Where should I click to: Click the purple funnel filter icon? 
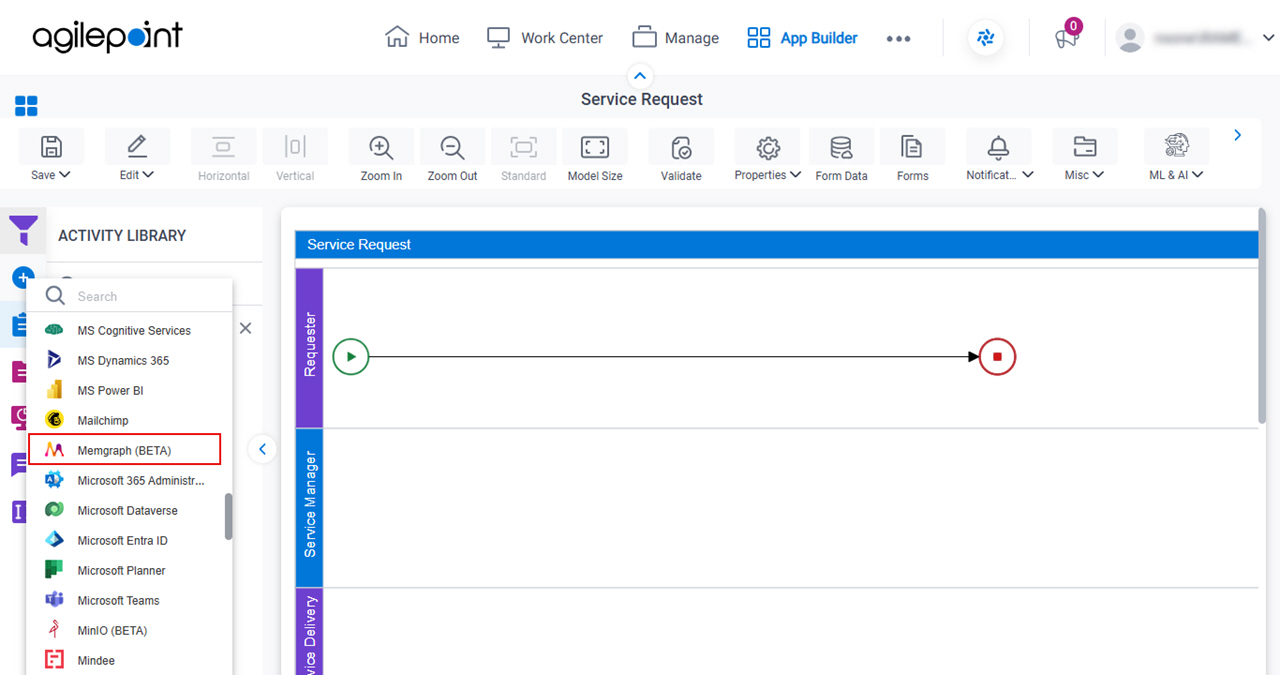(23, 229)
